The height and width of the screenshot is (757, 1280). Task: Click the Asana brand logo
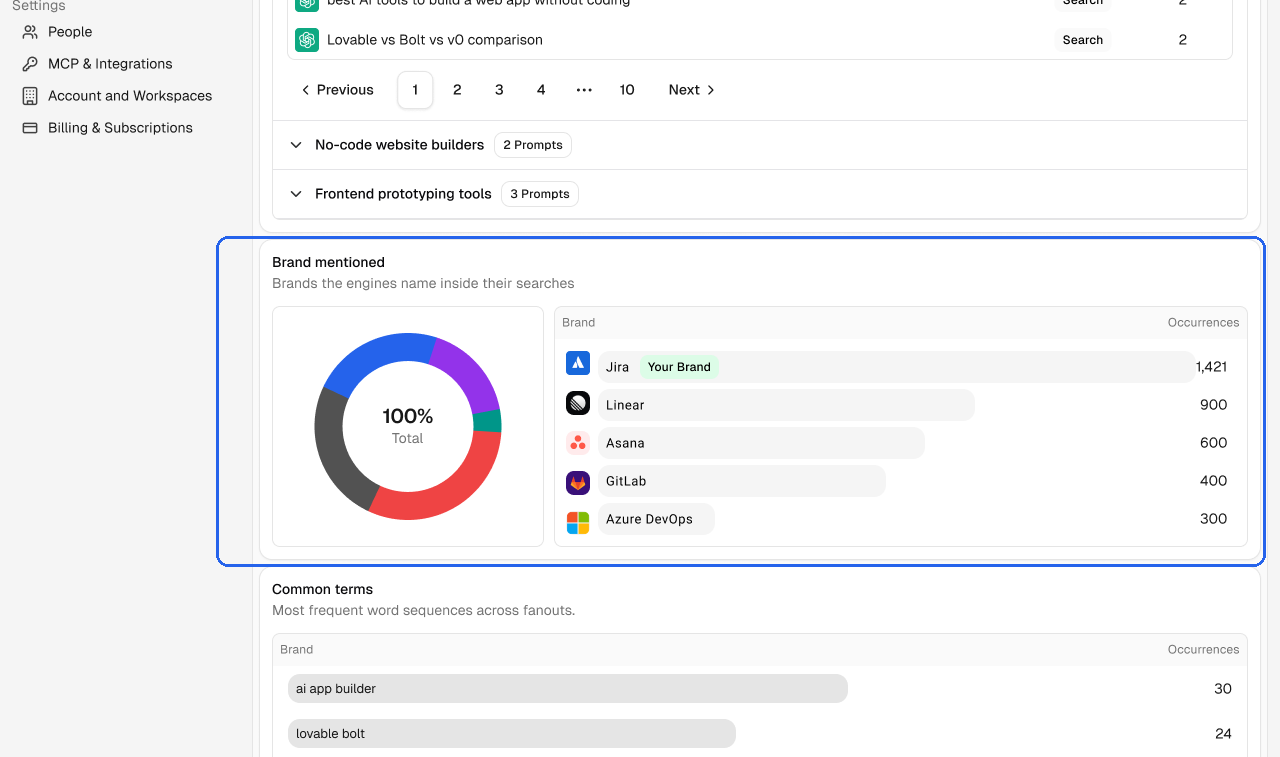(578, 443)
